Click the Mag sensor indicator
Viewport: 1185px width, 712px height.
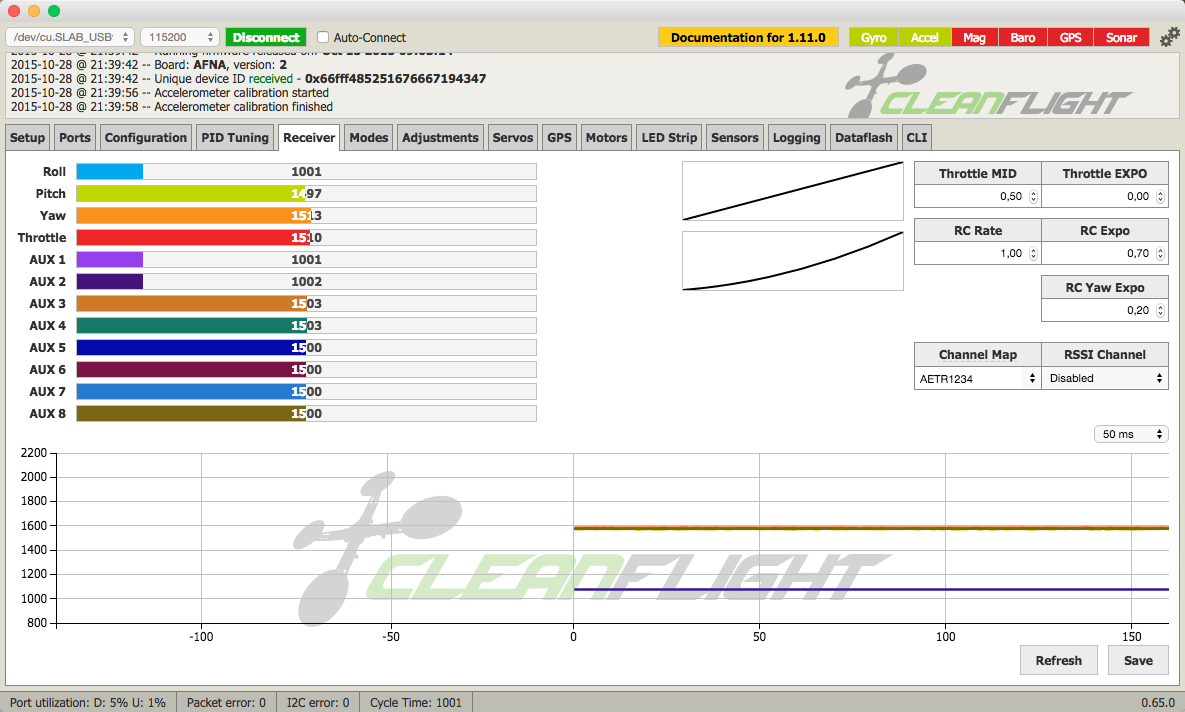coord(974,37)
